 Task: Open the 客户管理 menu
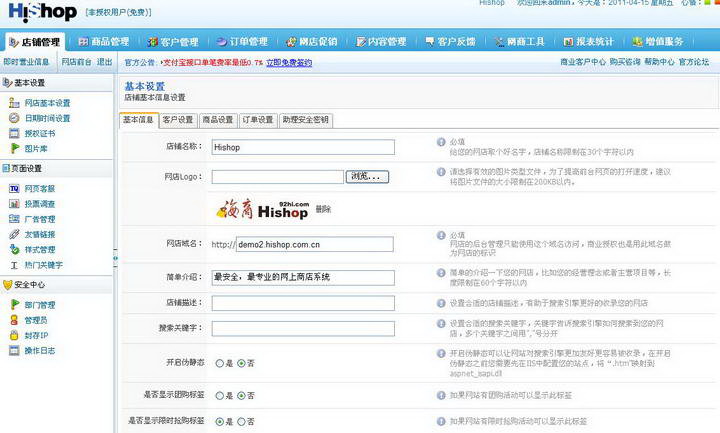(173, 42)
